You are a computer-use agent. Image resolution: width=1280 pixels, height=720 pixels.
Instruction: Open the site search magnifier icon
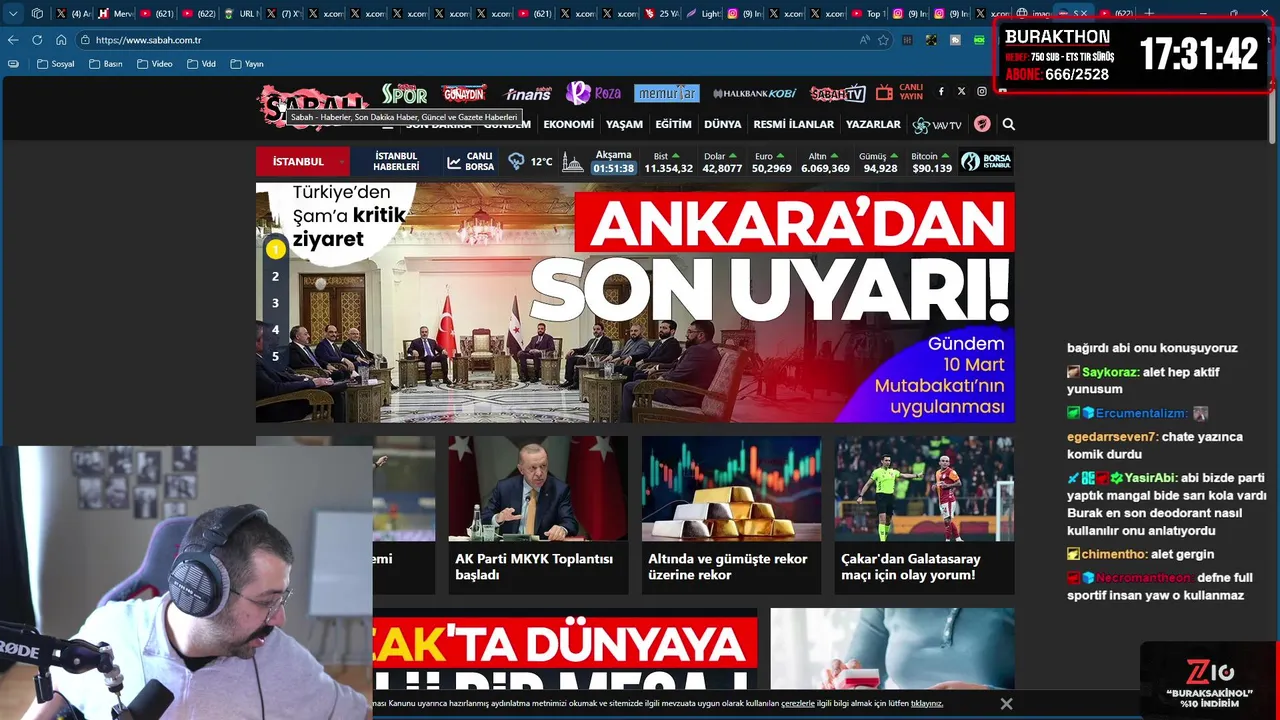(x=1008, y=124)
